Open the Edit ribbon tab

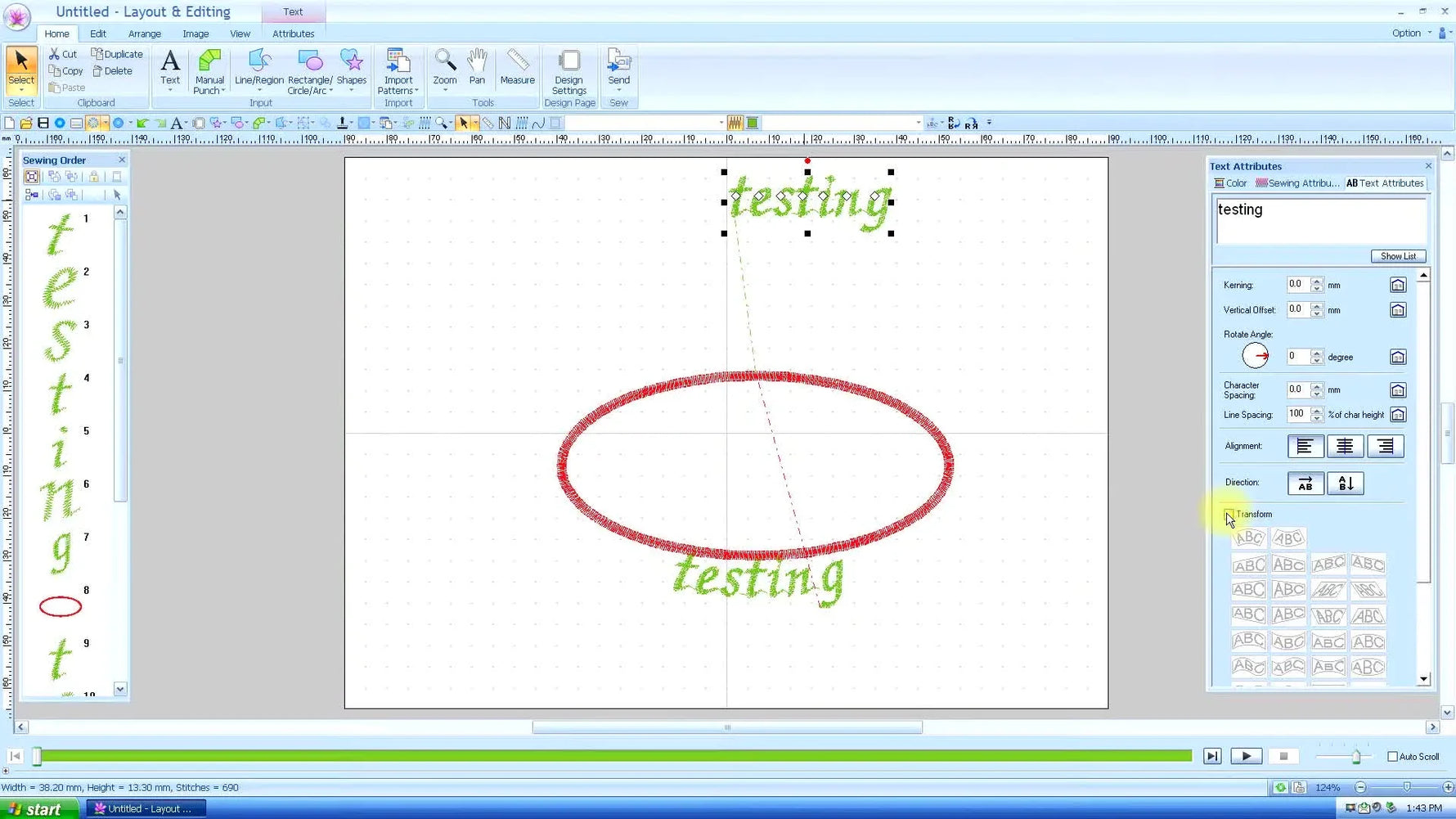[x=98, y=34]
